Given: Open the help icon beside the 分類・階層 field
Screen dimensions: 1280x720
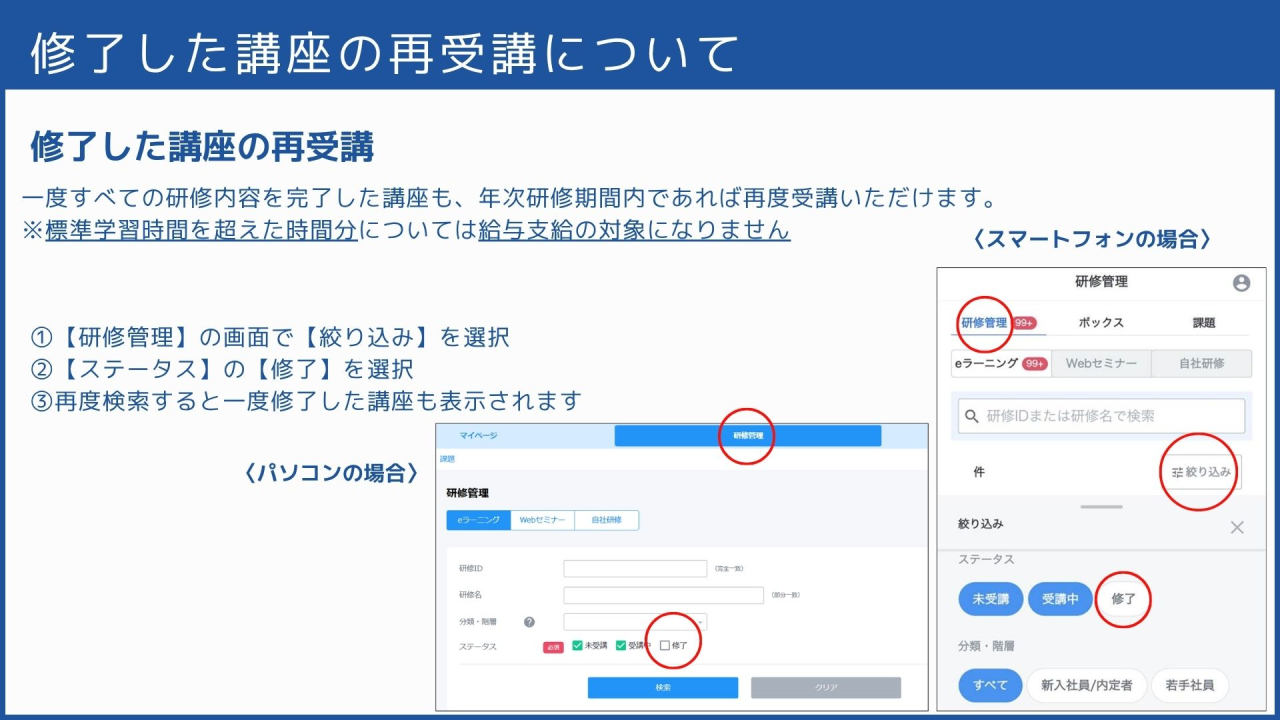Looking at the screenshot, I should tap(529, 623).
